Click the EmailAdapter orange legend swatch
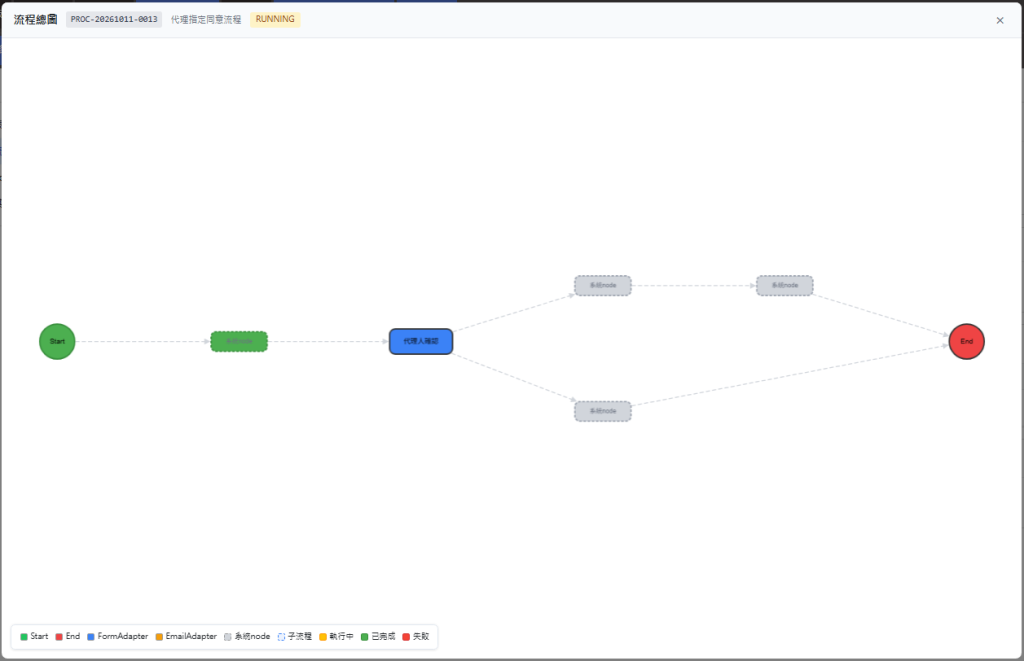Screen dimensions: 1024x661 click(x=159, y=637)
